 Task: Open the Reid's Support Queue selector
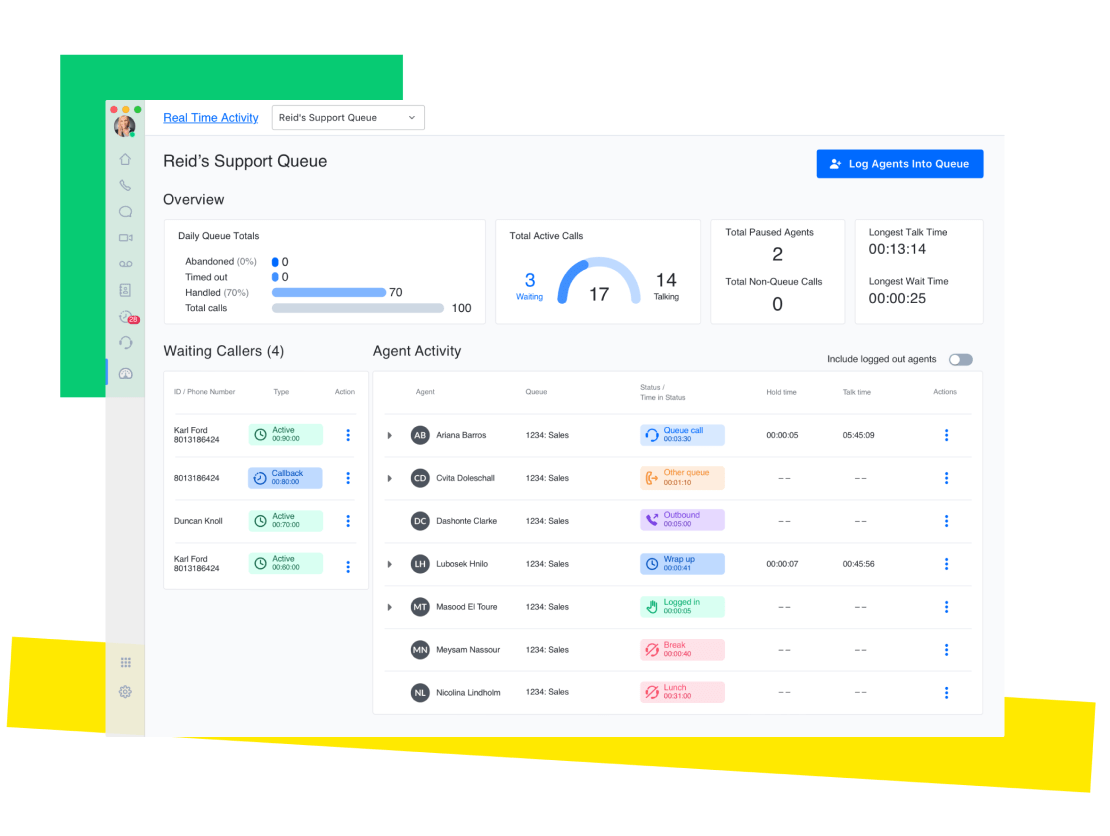[348, 117]
